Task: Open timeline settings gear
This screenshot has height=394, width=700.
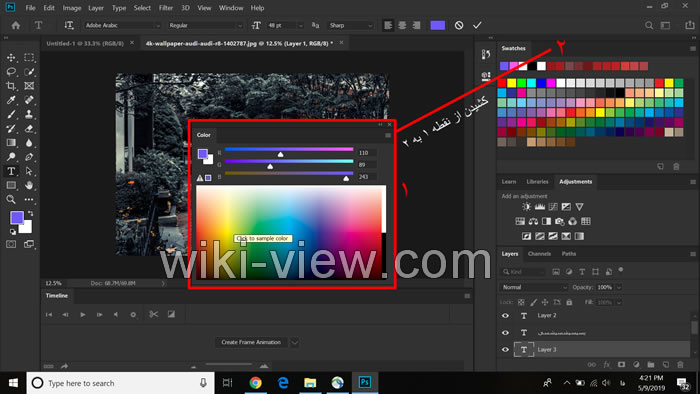Action: tap(133, 315)
